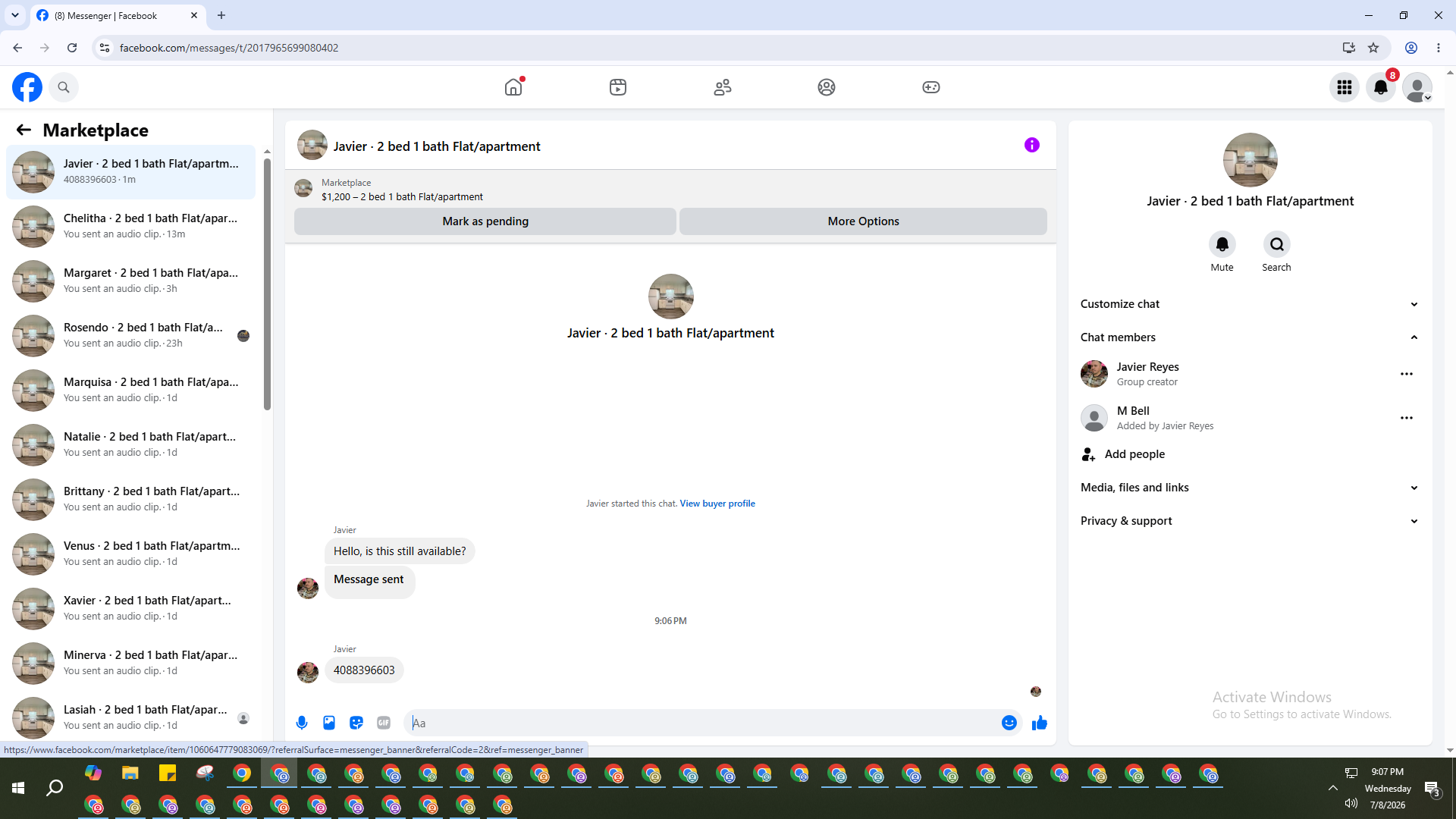Open the Xavier conversation
Image resolution: width=1456 pixels, height=819 pixels.
coord(130,609)
